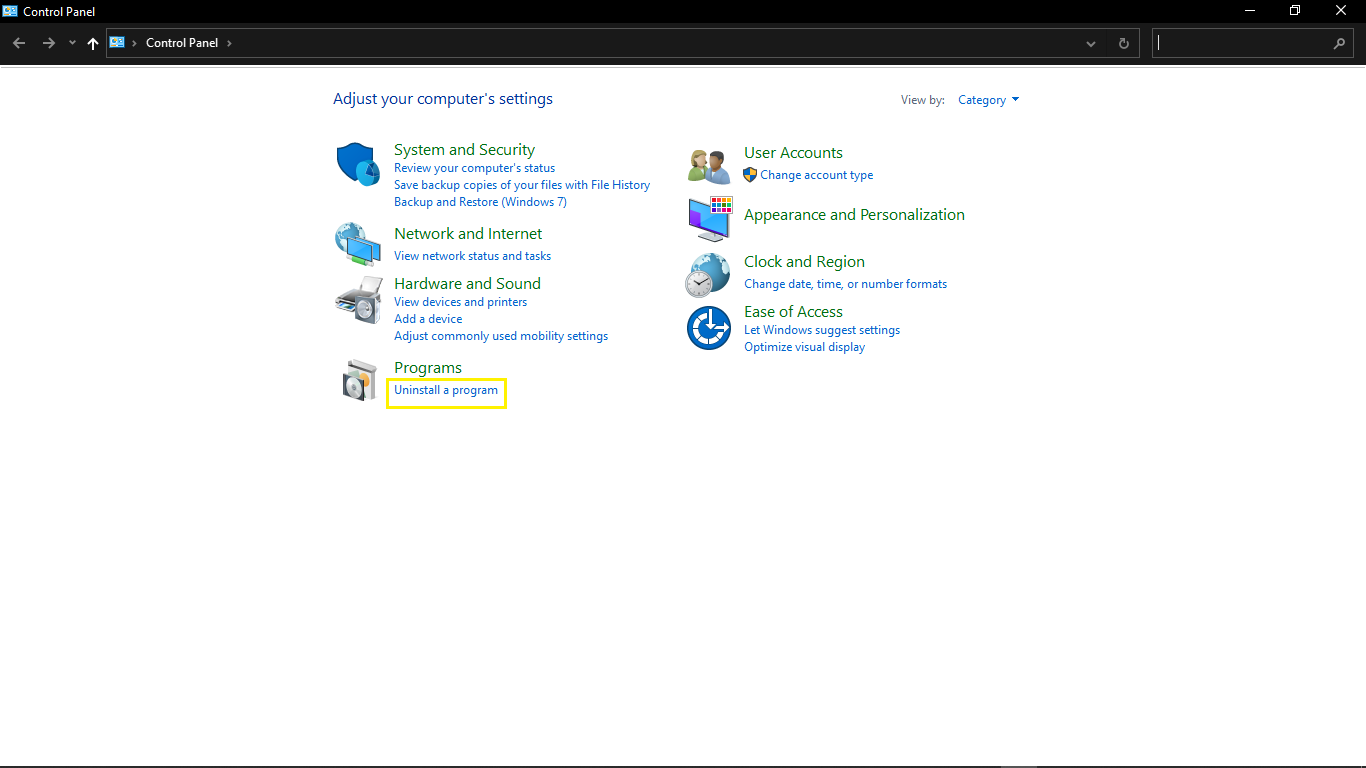Open Save backup copies with File History

point(522,185)
